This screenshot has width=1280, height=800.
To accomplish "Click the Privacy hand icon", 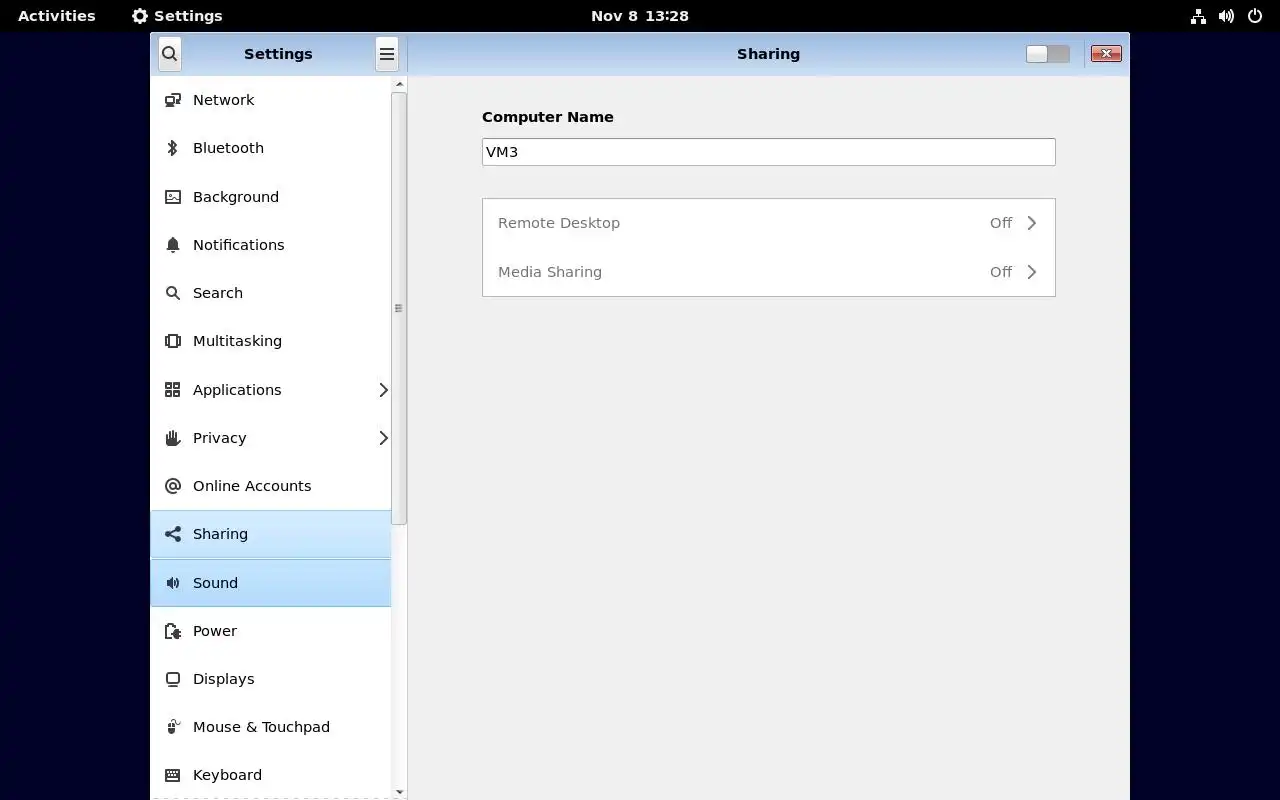I will (x=173, y=438).
